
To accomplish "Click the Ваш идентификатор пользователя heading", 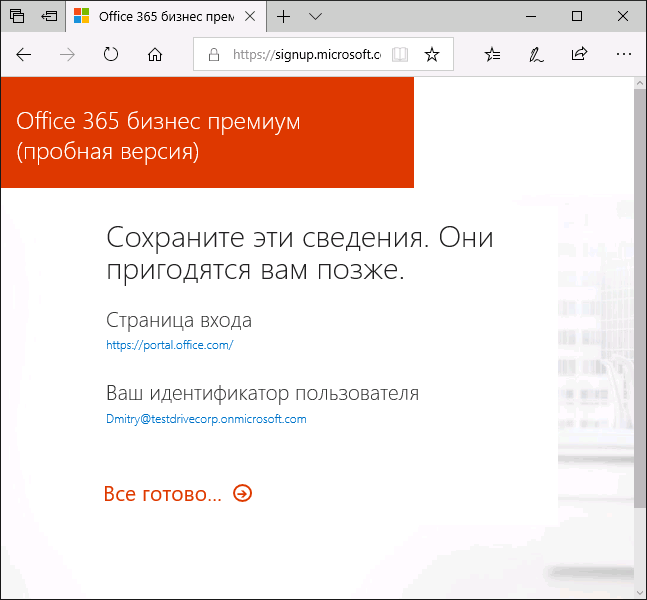I will coord(262,393).
